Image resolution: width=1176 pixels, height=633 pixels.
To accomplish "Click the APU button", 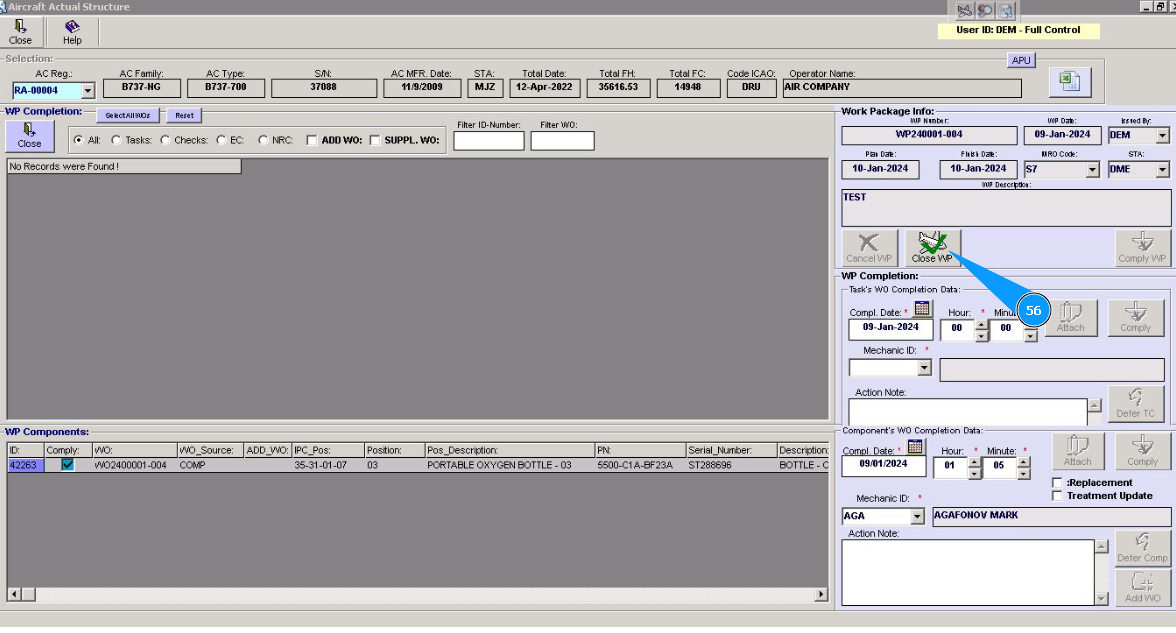I will [x=1021, y=60].
